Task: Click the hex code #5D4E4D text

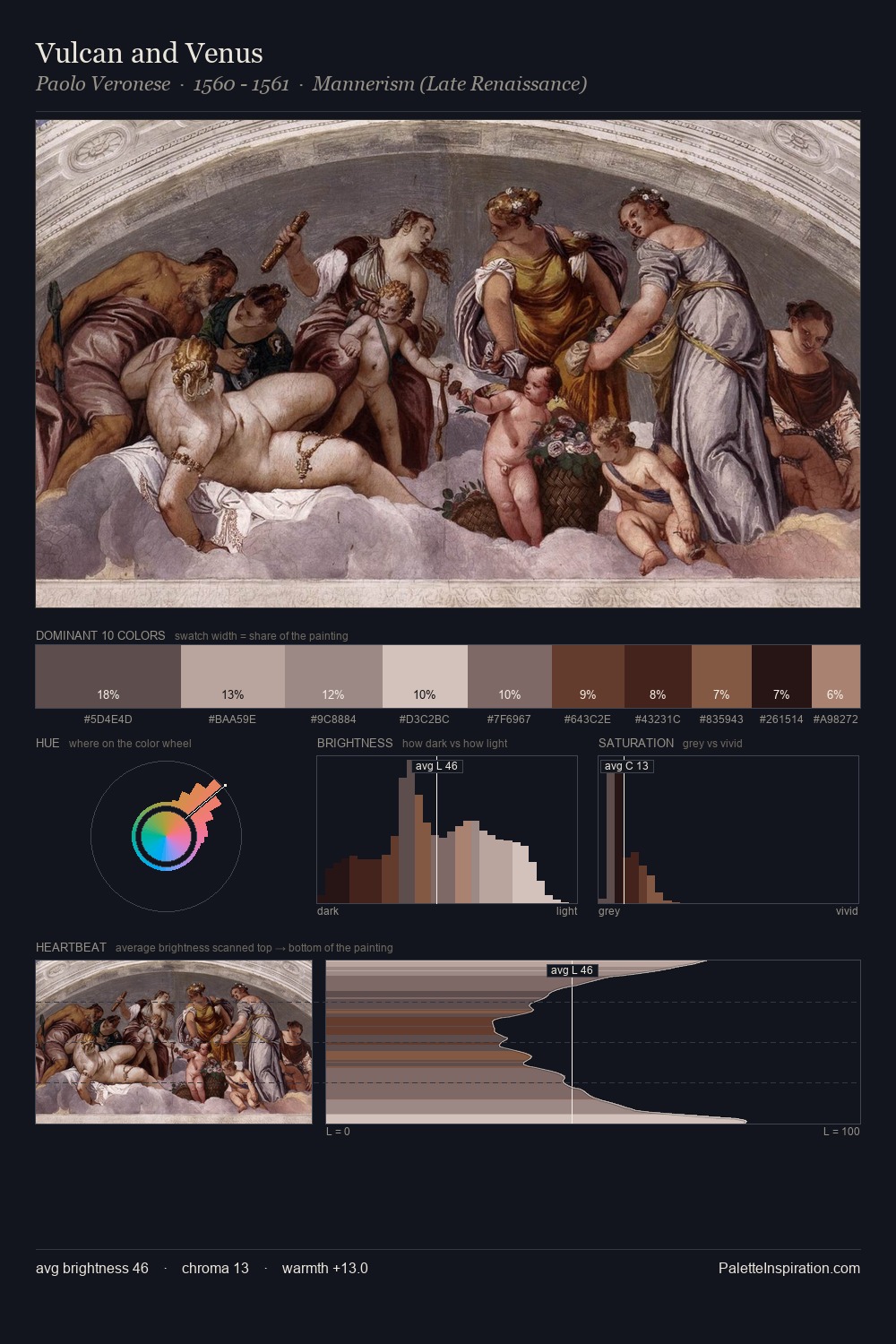Action: click(x=108, y=719)
